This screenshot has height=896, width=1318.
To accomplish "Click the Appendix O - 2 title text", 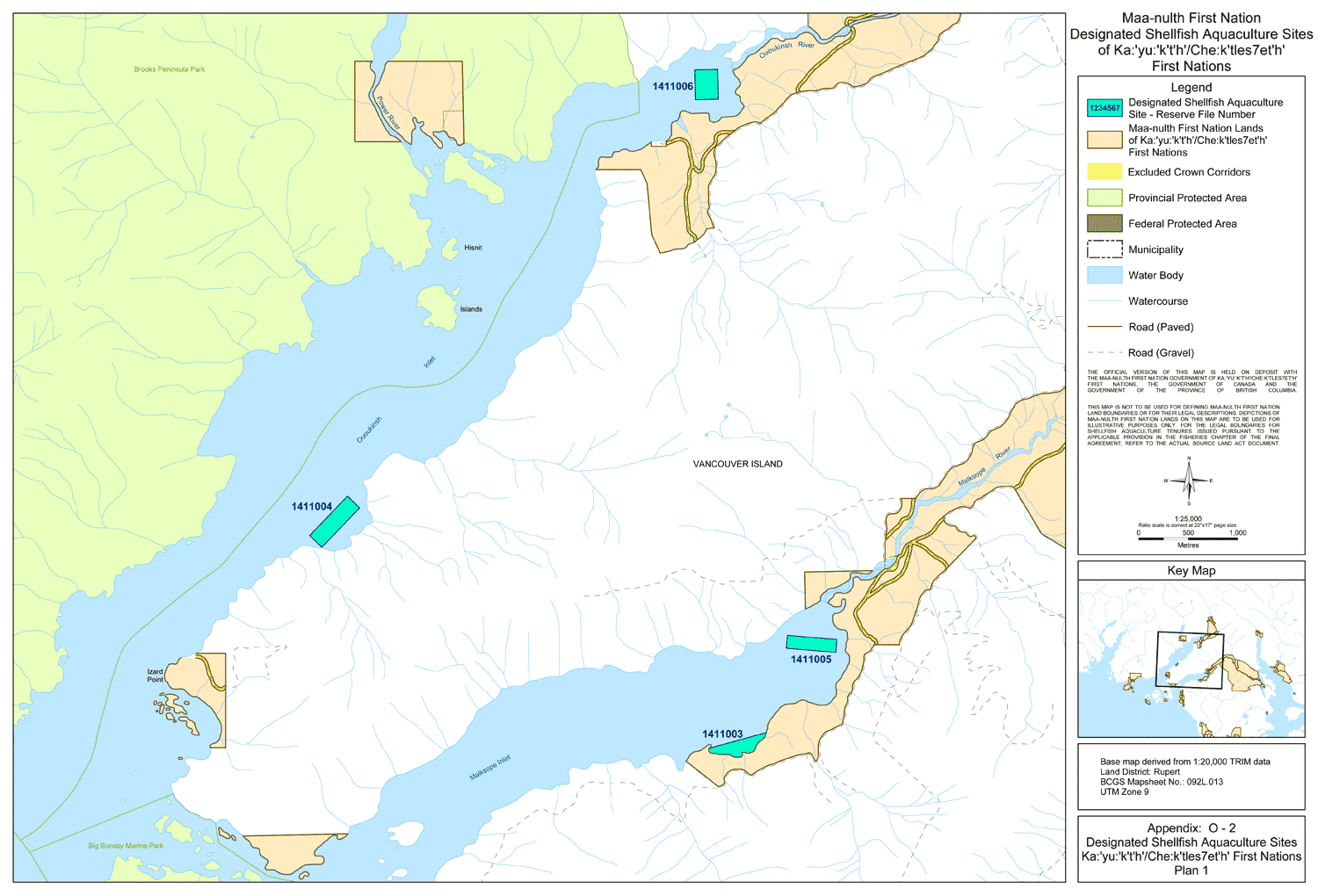I will click(1191, 828).
